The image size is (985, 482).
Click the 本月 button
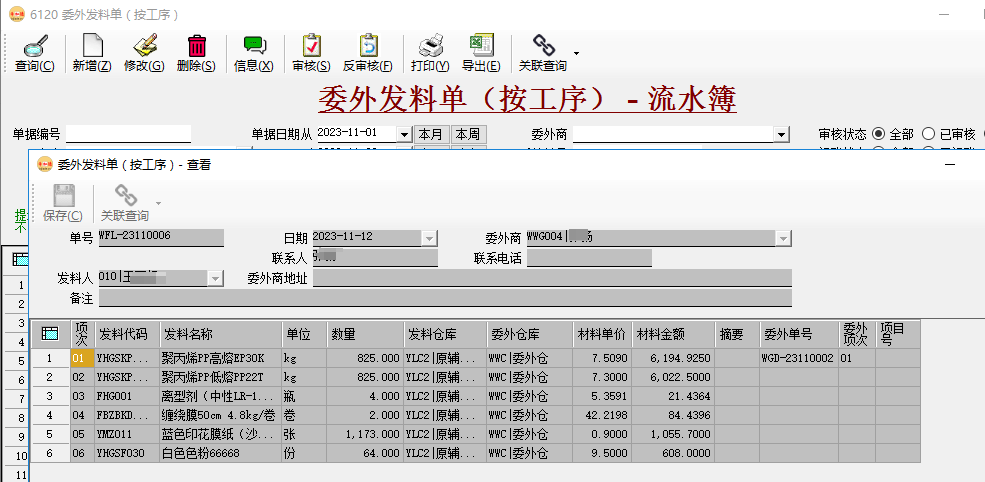[x=431, y=134]
